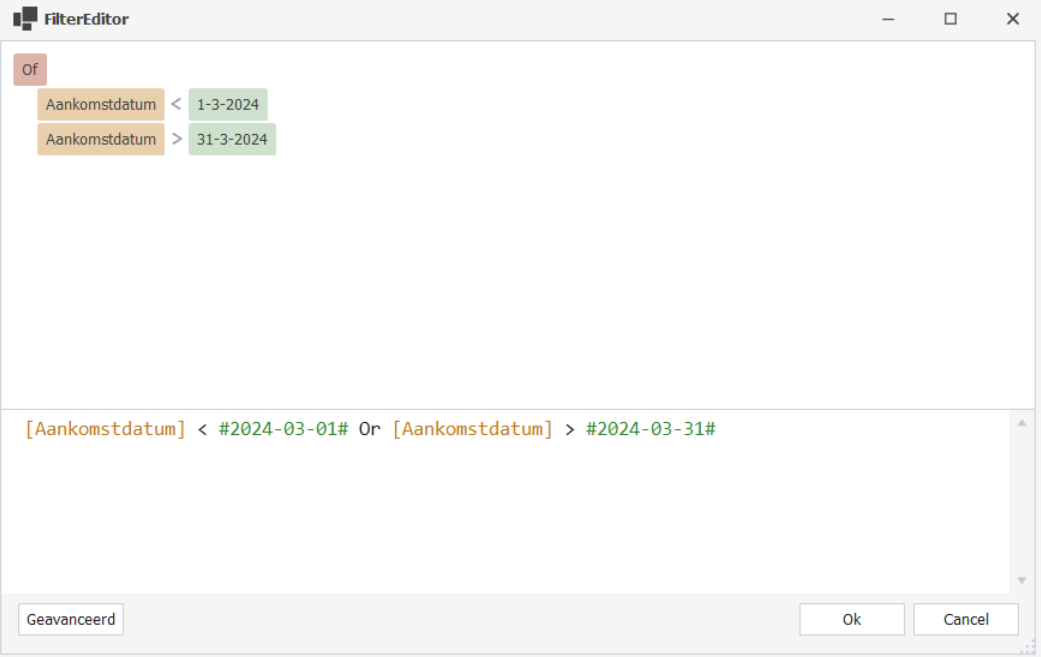Click second [Aankomstdatum] after 'Or' in expression
Image resolution: width=1041 pixels, height=657 pixels.
pos(472,429)
